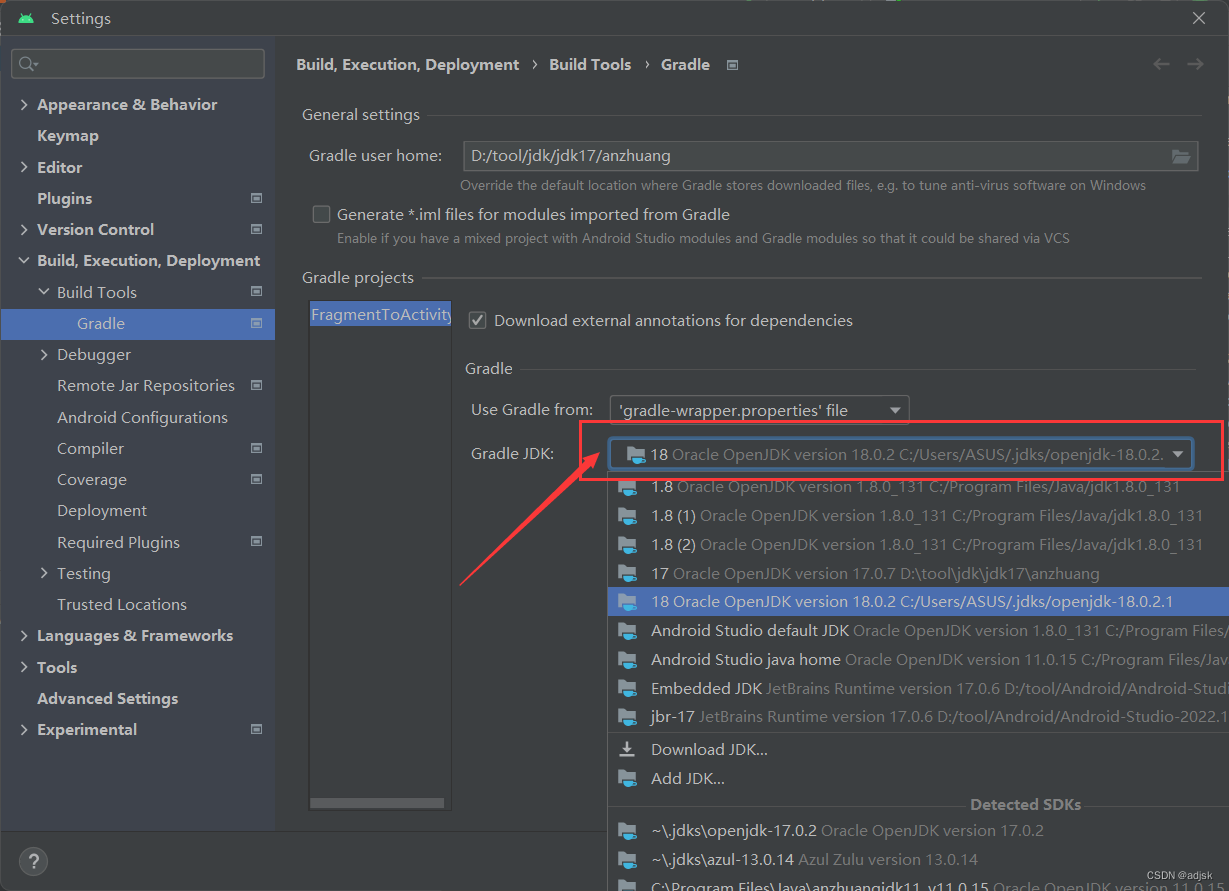Screen dimensions: 1229x891
Task: Choose Download JDK from the list
Action: [708, 748]
